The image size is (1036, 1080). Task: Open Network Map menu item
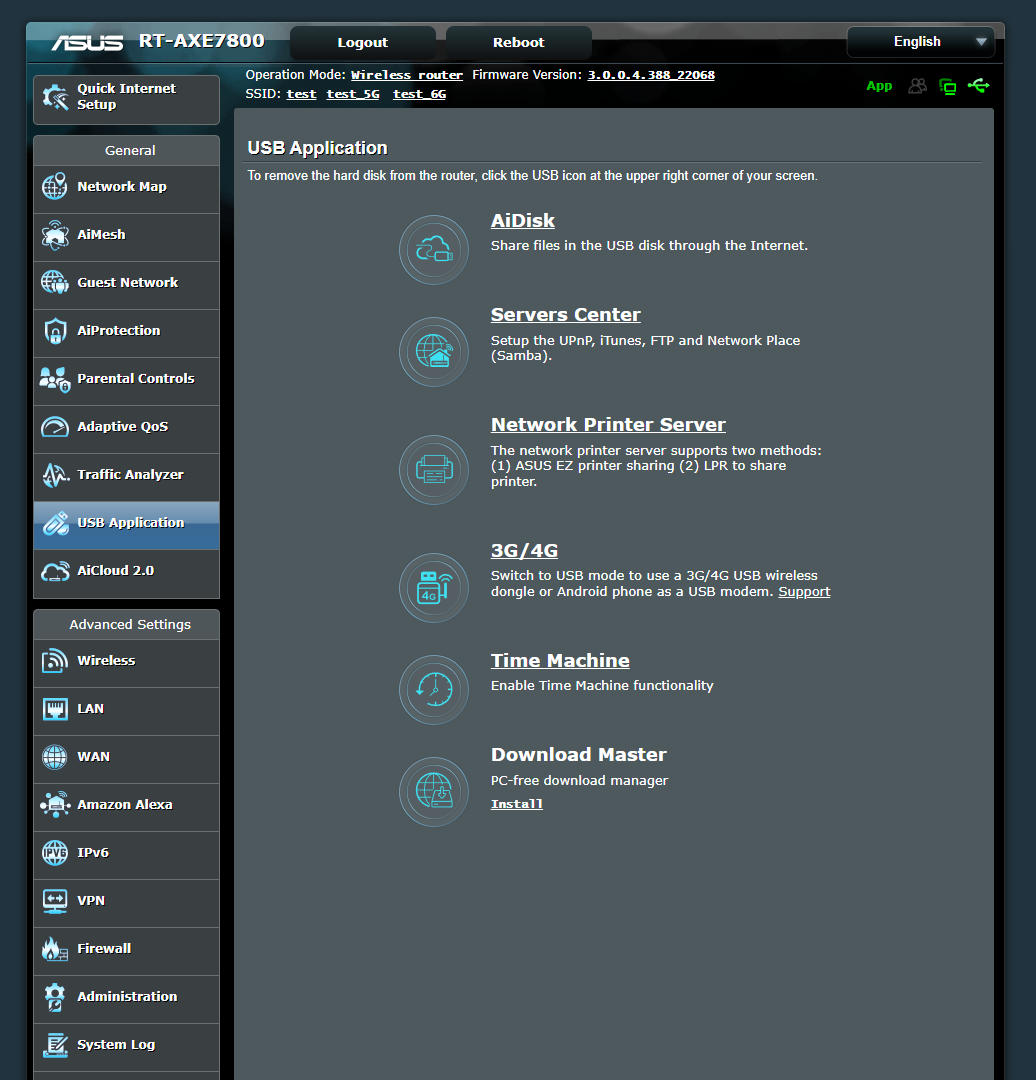tap(127, 187)
